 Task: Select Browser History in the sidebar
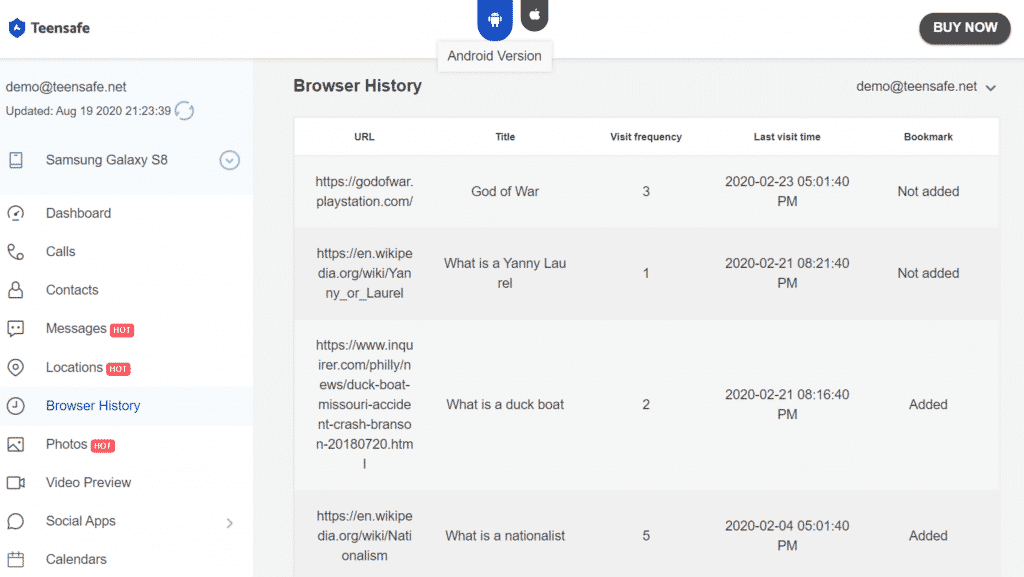pos(93,406)
